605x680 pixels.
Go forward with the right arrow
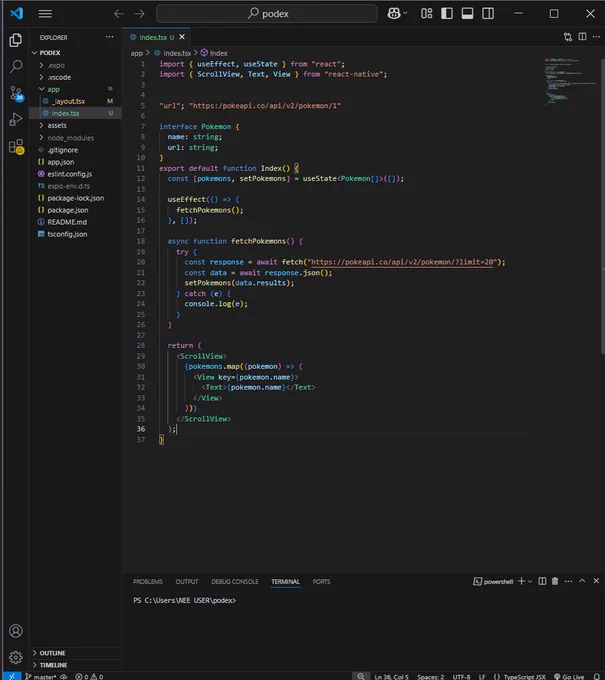pos(140,14)
